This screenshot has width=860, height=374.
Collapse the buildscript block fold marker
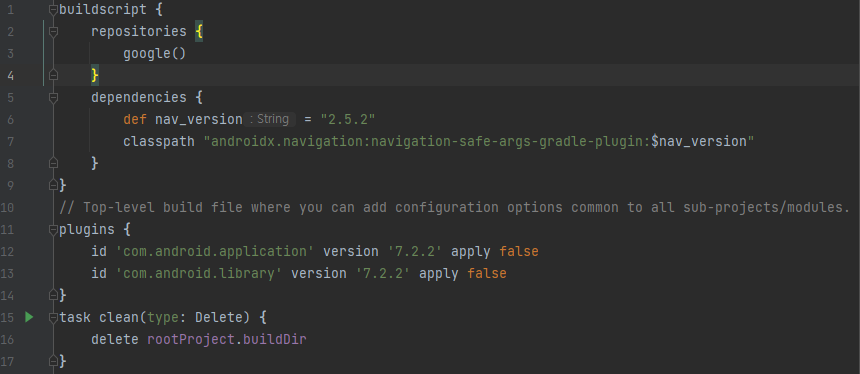(53, 9)
